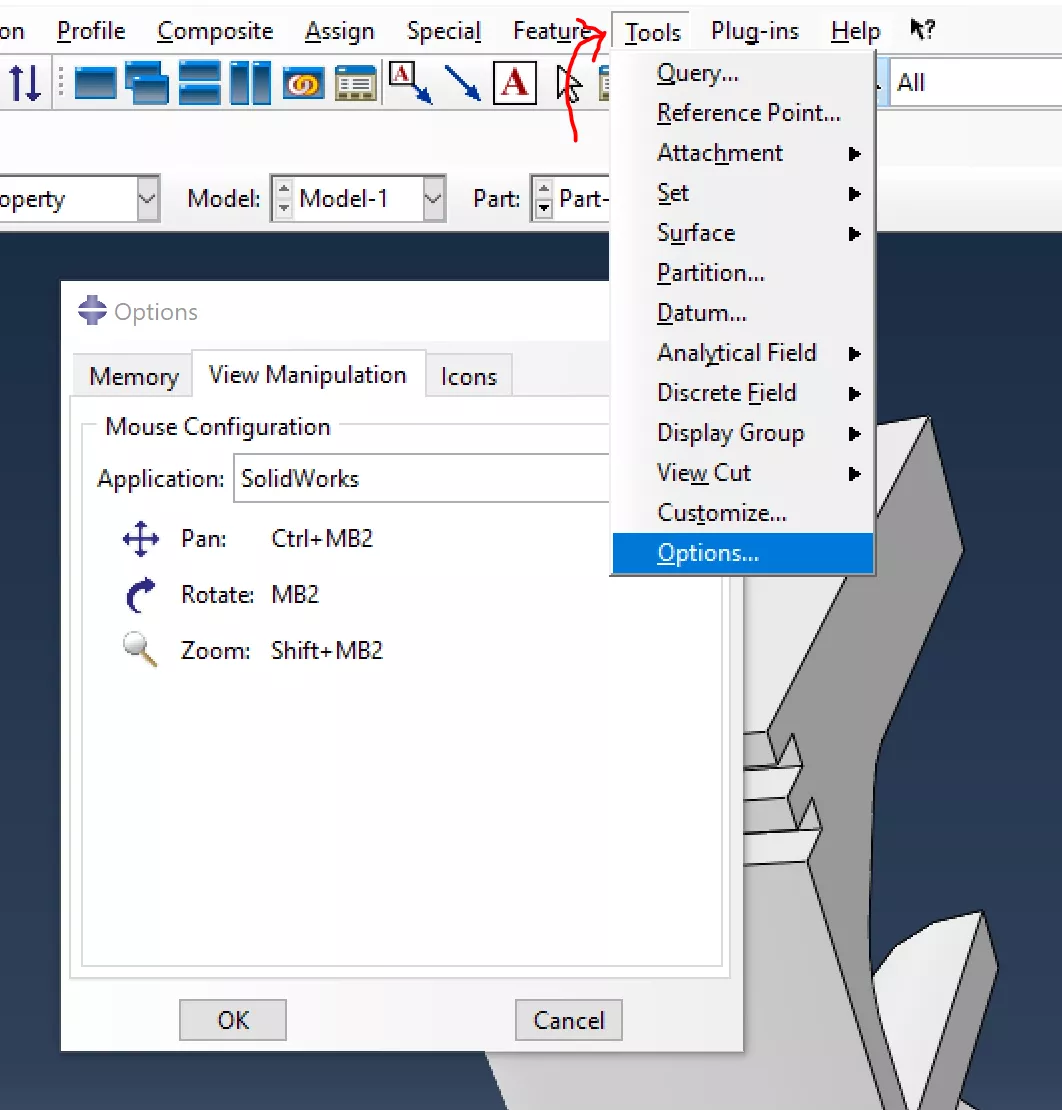The width and height of the screenshot is (1062, 1110).
Task: Switch to the Memory tab
Action: [133, 377]
